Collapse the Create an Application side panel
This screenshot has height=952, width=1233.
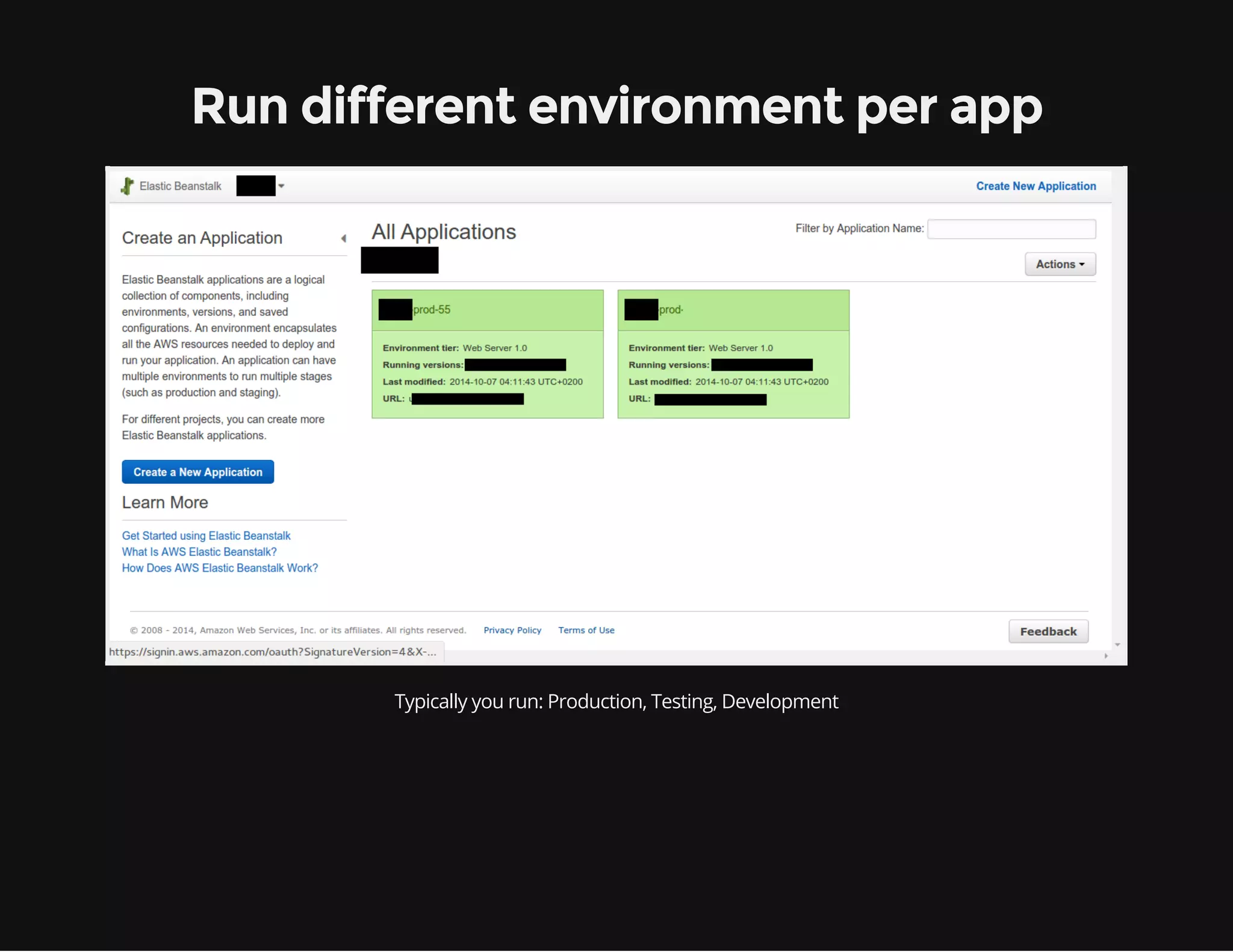[x=344, y=238]
